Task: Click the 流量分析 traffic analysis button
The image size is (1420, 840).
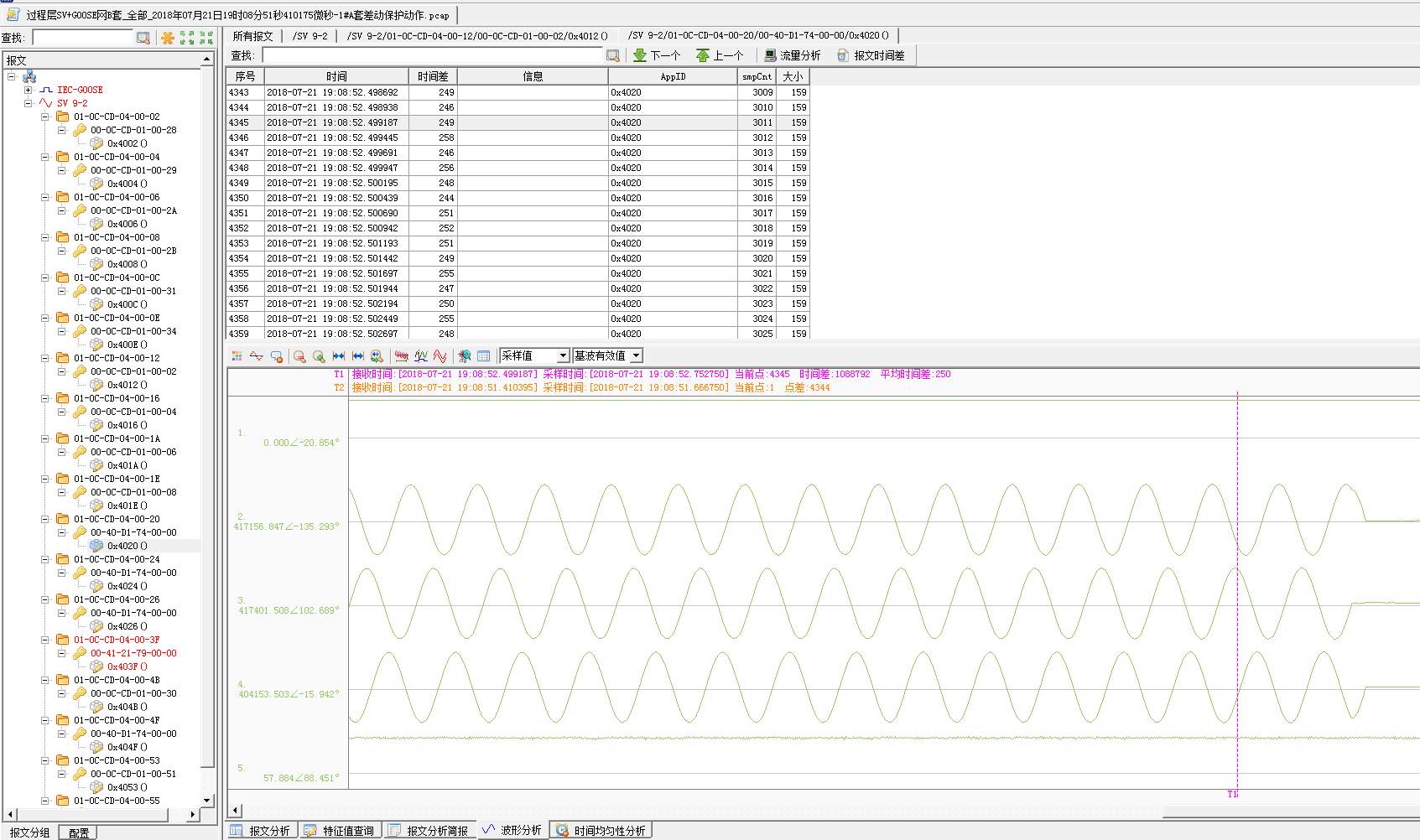Action: (792, 55)
